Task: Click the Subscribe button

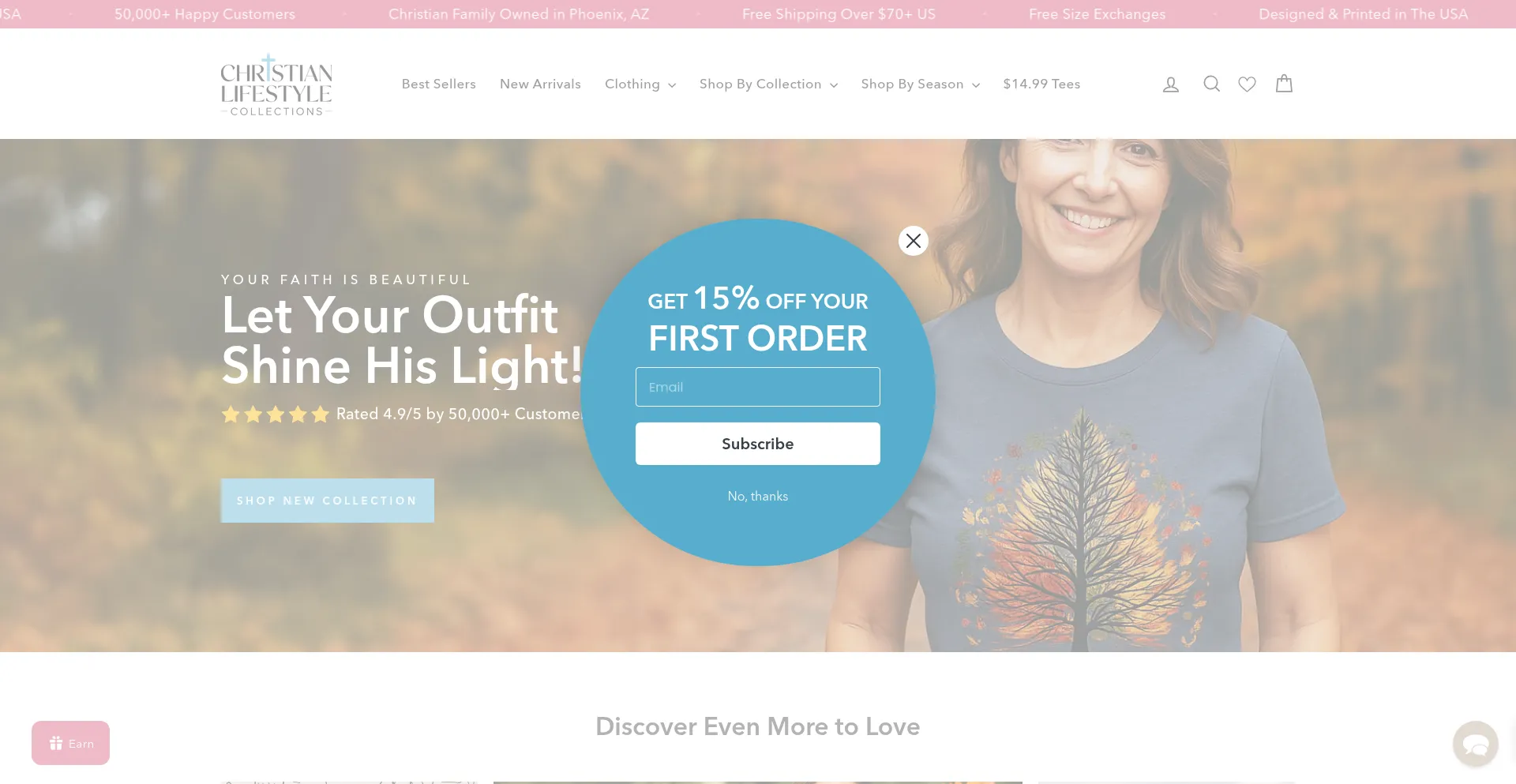Action: [x=758, y=444]
